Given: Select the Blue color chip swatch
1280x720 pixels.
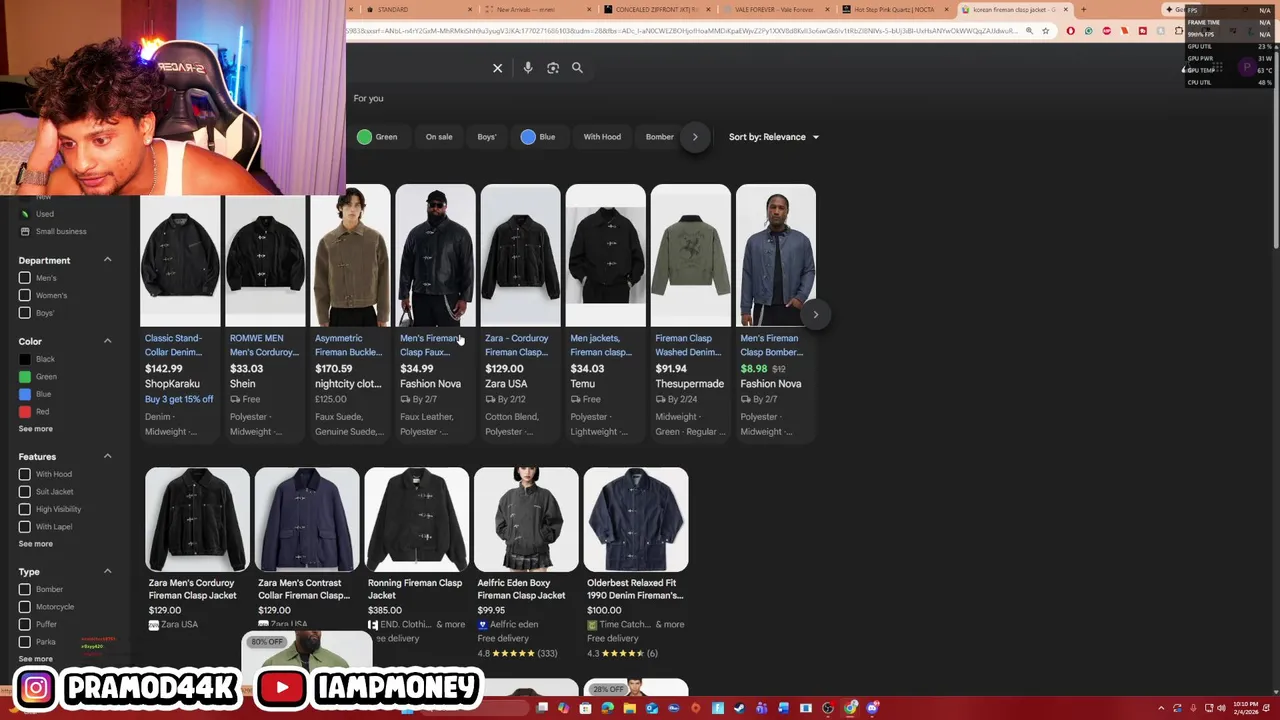Looking at the screenshot, I should coord(528,137).
